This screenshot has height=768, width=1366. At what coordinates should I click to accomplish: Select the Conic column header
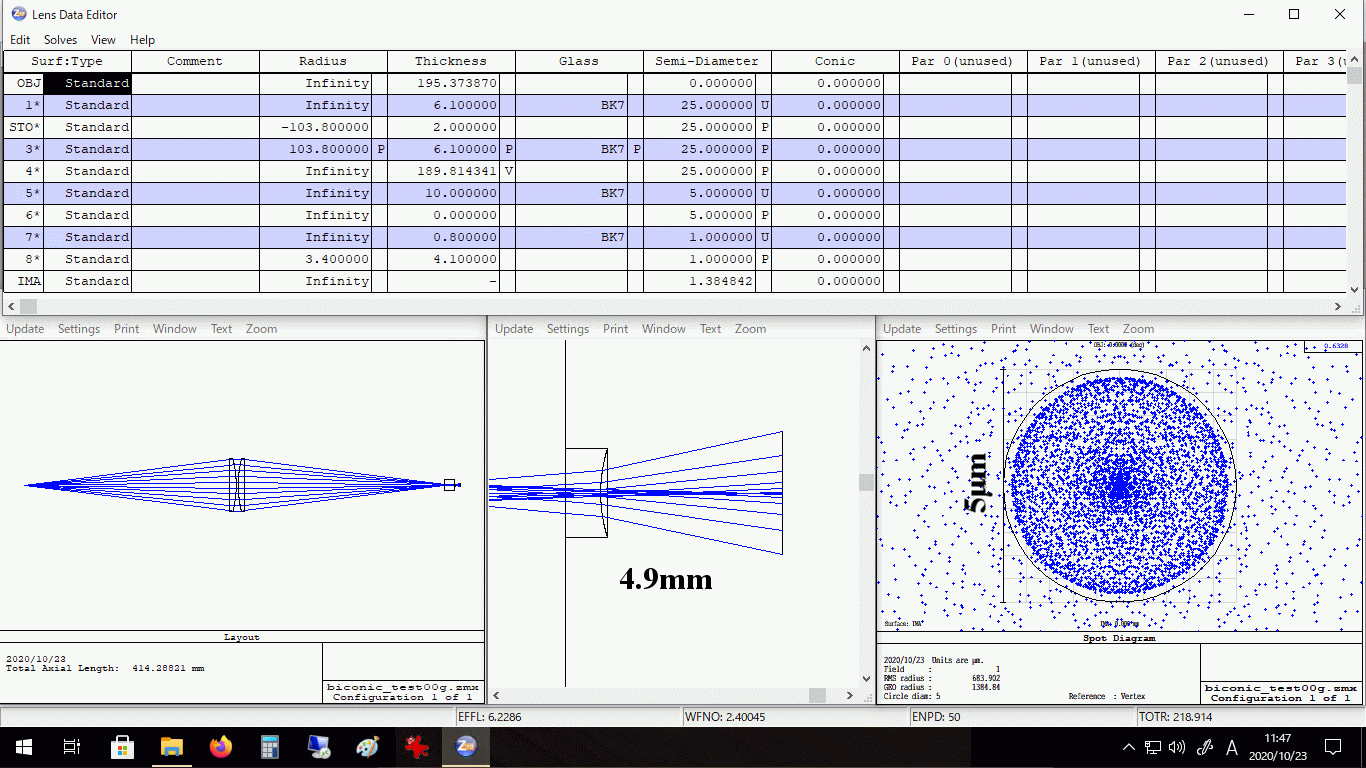[x=835, y=61]
